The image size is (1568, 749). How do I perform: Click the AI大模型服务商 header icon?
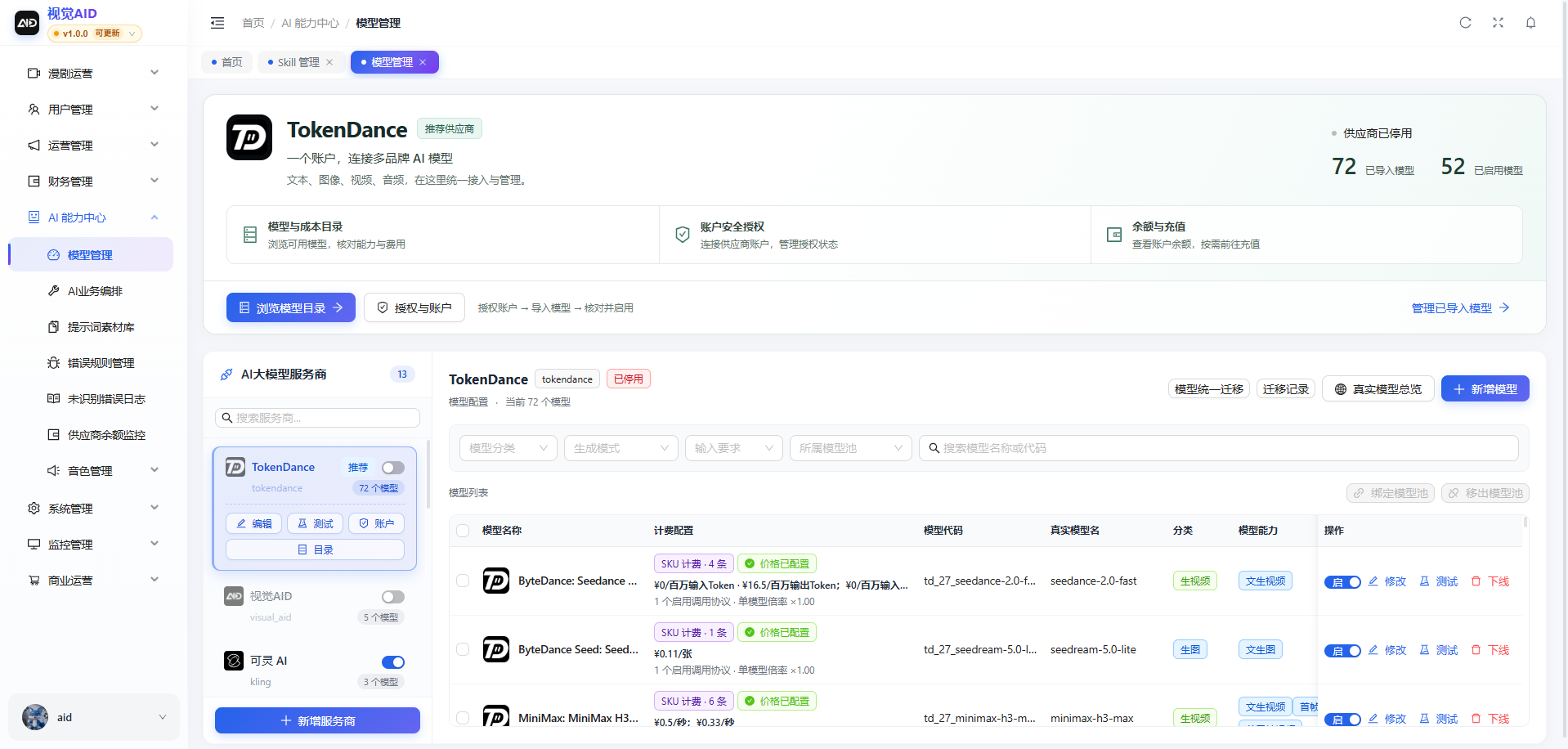click(x=226, y=374)
